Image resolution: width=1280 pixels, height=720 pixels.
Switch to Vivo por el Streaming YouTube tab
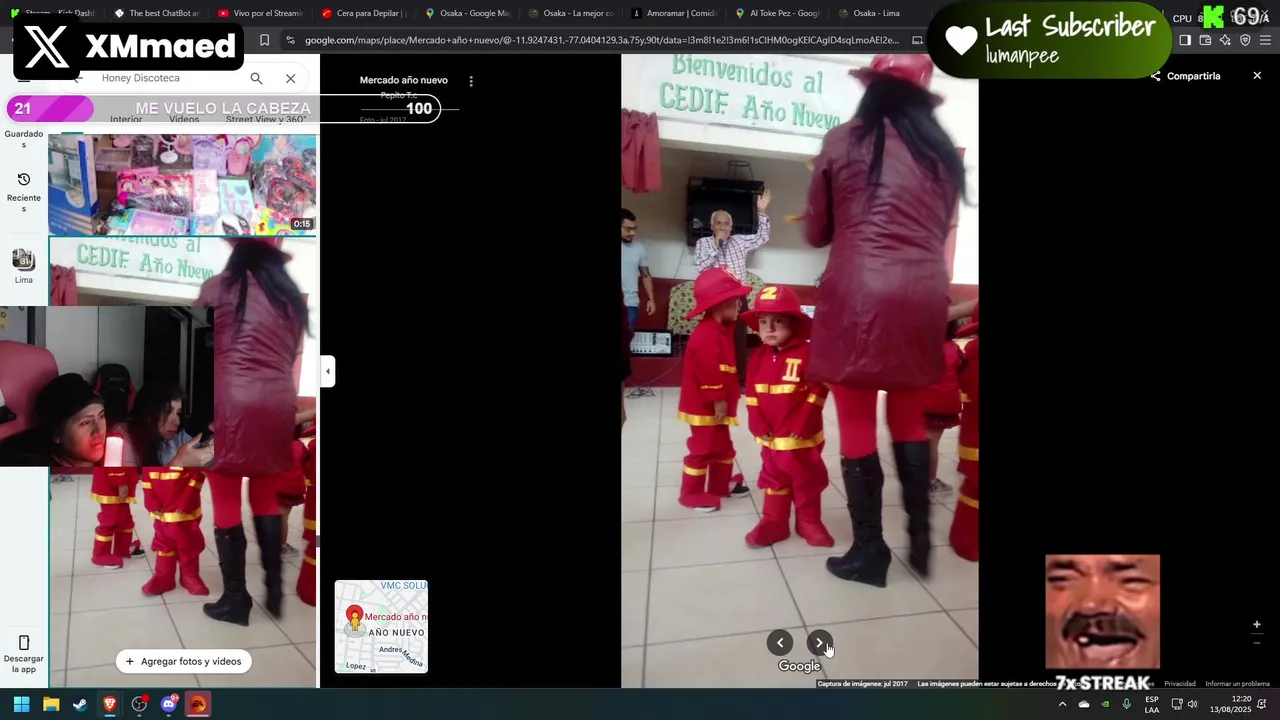260,14
